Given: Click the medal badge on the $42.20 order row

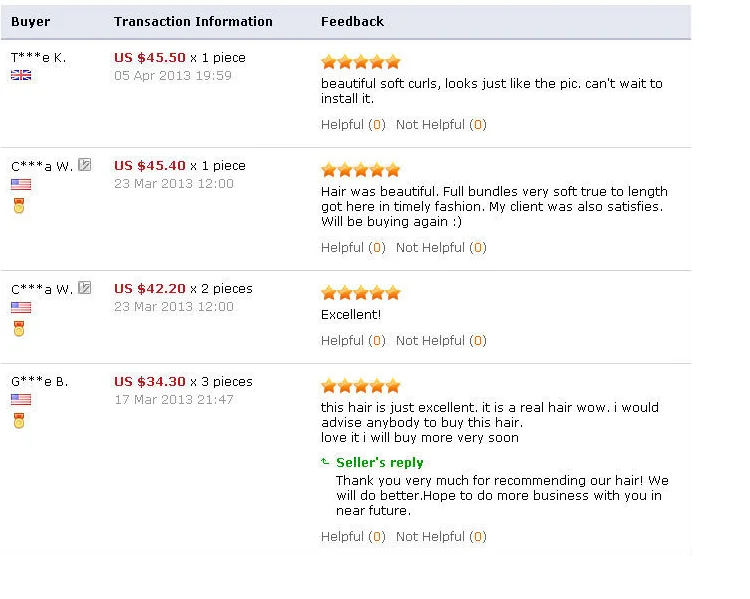Looking at the screenshot, I should tap(19, 329).
